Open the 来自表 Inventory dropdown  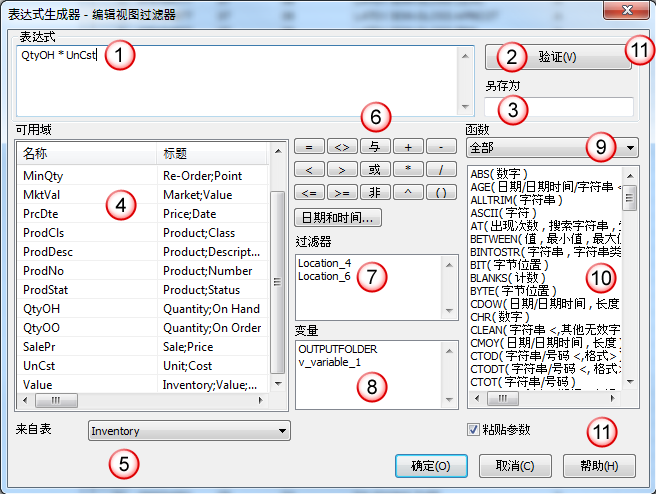click(189, 431)
